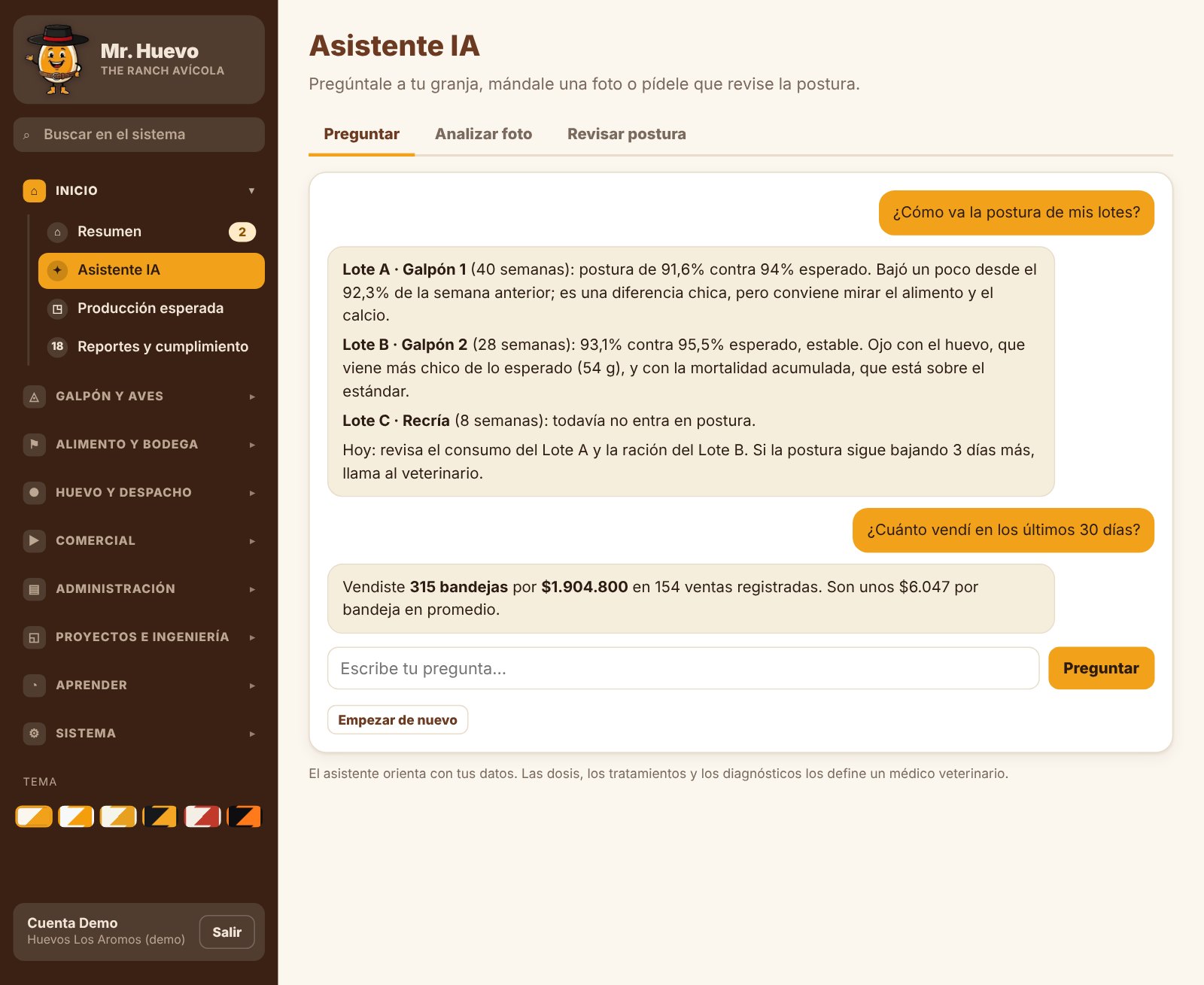The image size is (1204, 985).
Task: Focus the Escribe tu pregunta input field
Action: tap(683, 668)
